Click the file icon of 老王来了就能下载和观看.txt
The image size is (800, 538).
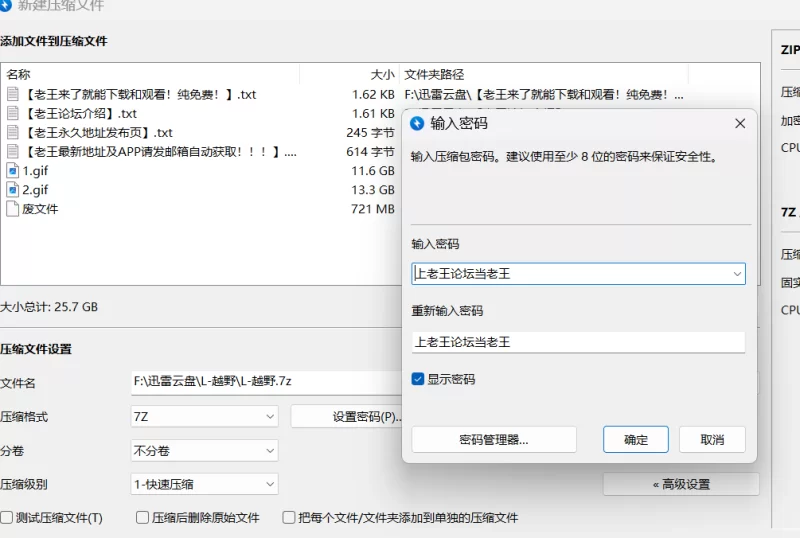(x=13, y=94)
